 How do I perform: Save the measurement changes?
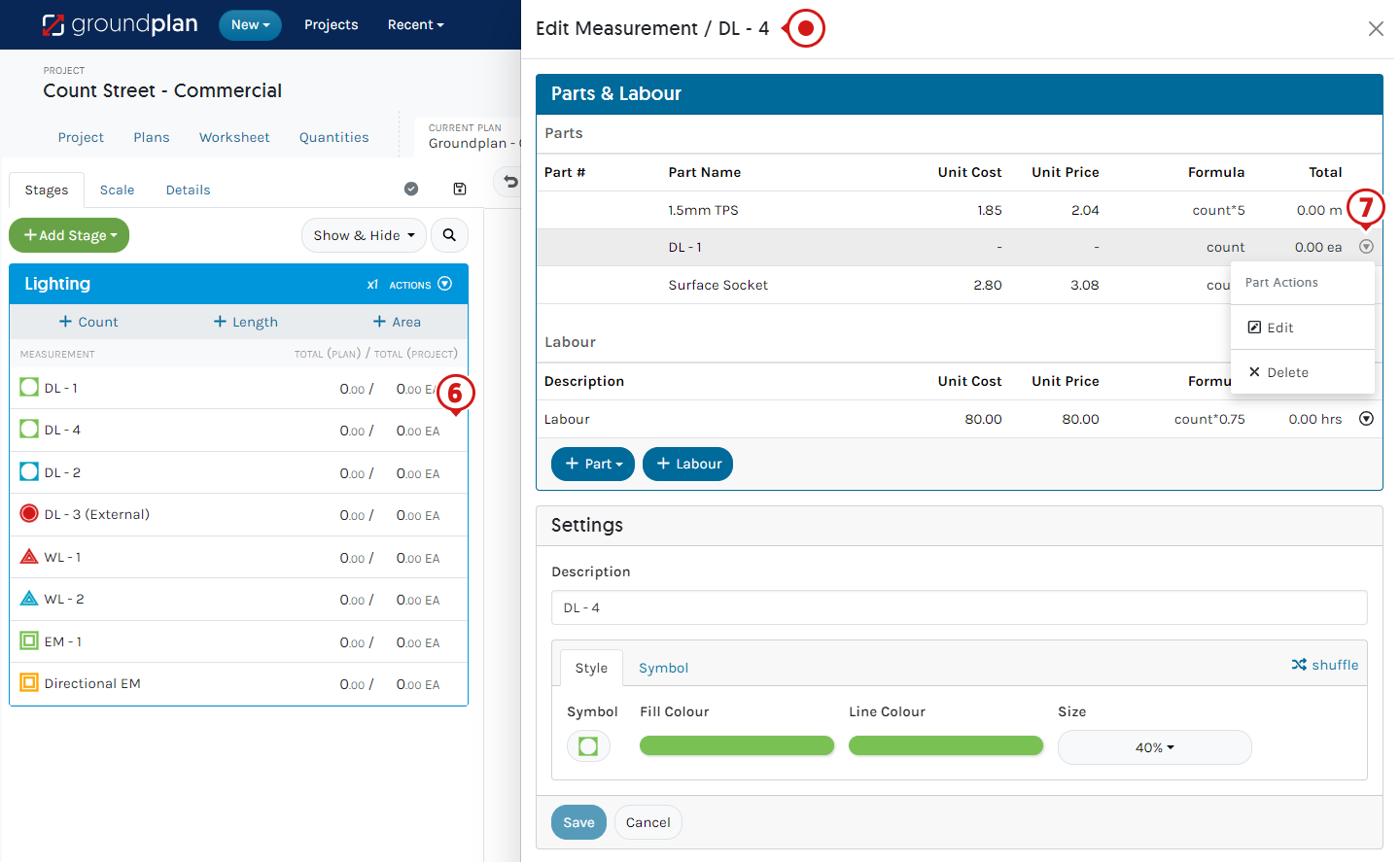click(x=578, y=822)
